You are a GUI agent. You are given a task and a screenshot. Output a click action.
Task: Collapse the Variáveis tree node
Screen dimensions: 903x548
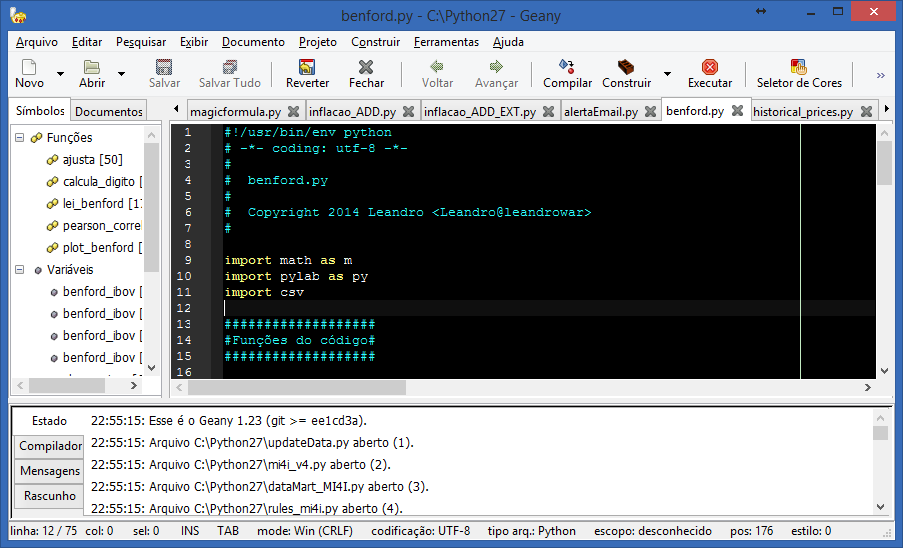[x=20, y=269]
